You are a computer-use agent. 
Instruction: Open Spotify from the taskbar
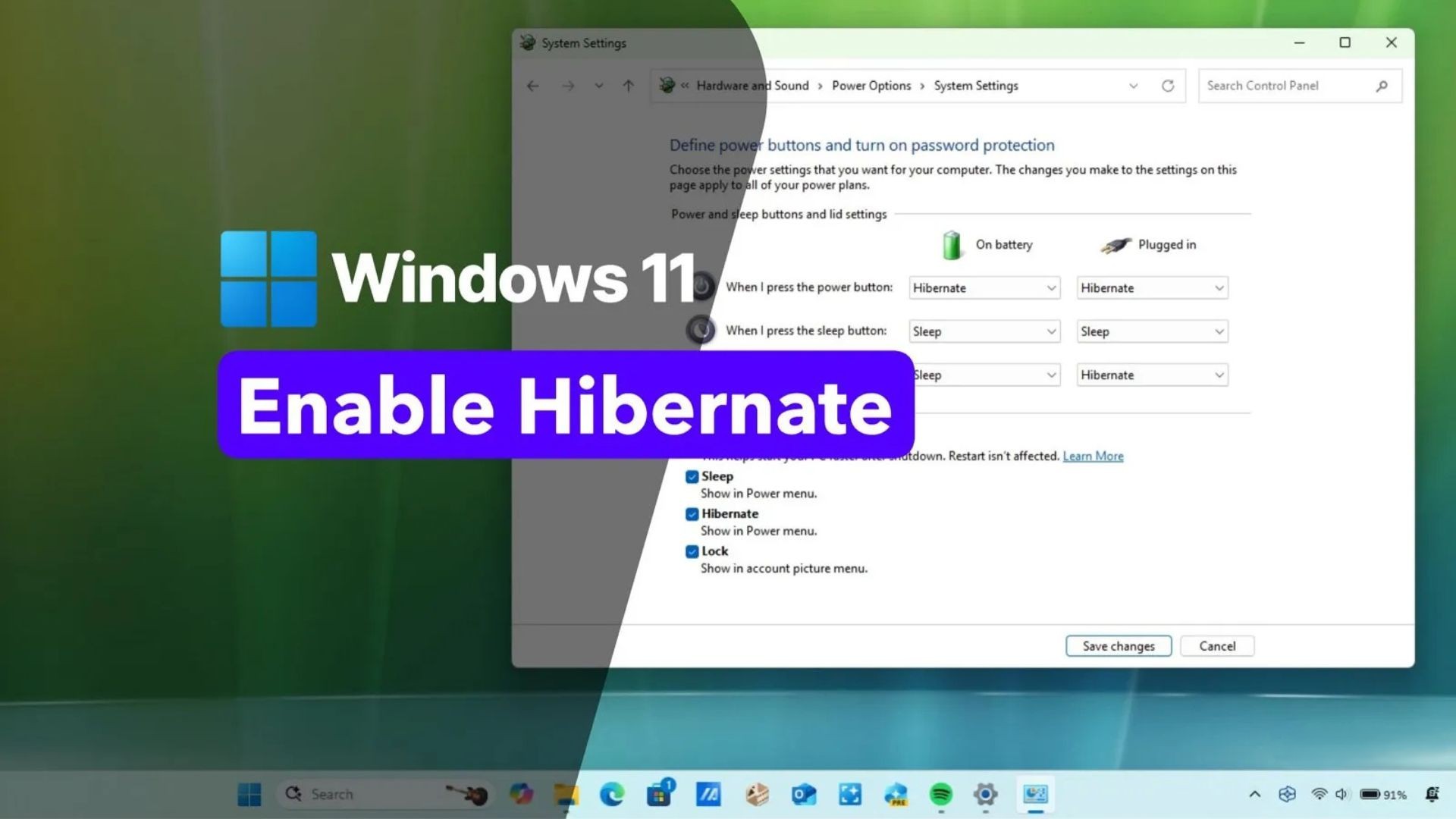click(940, 794)
